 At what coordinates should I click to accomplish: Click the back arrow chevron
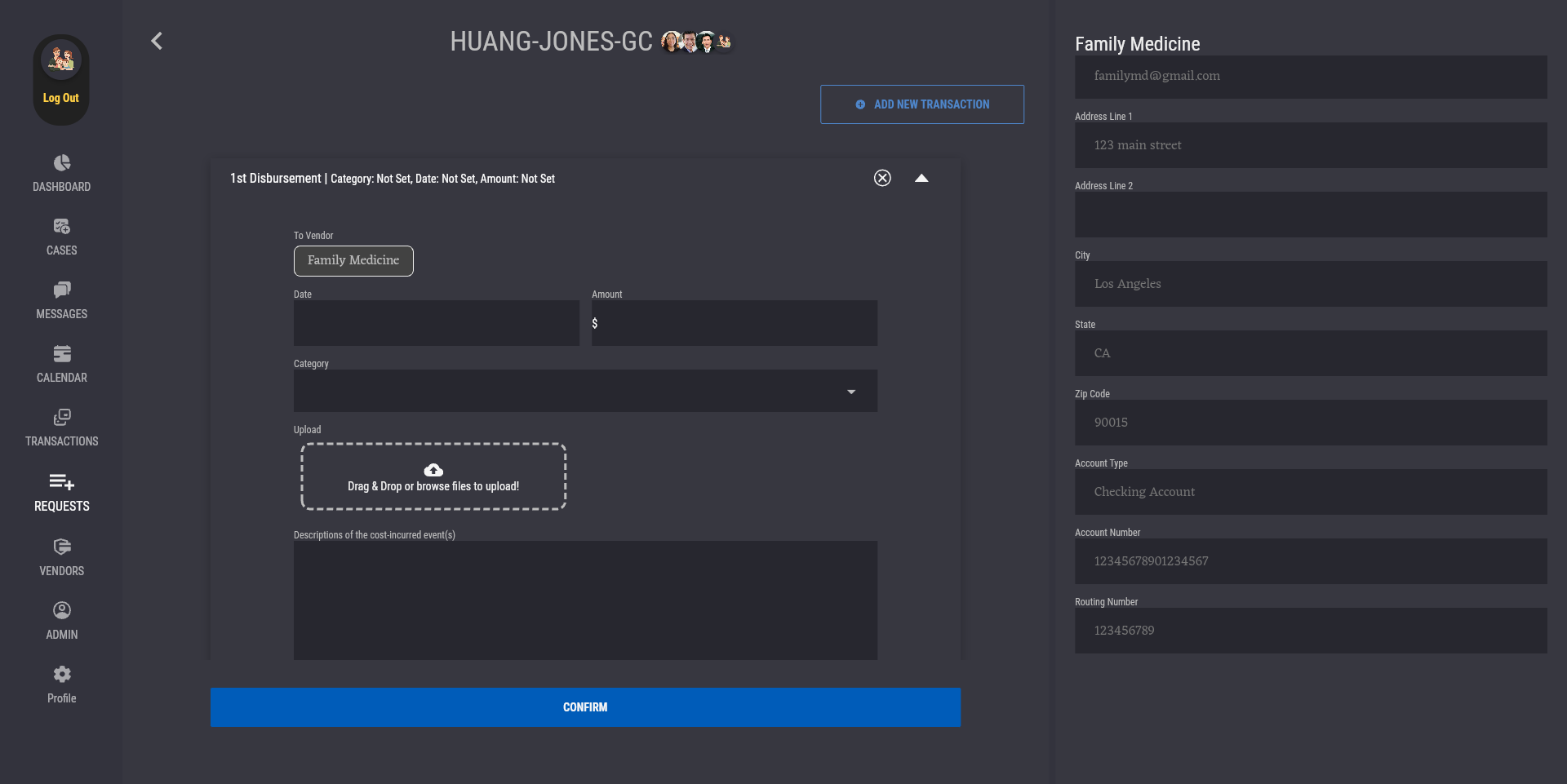(157, 41)
